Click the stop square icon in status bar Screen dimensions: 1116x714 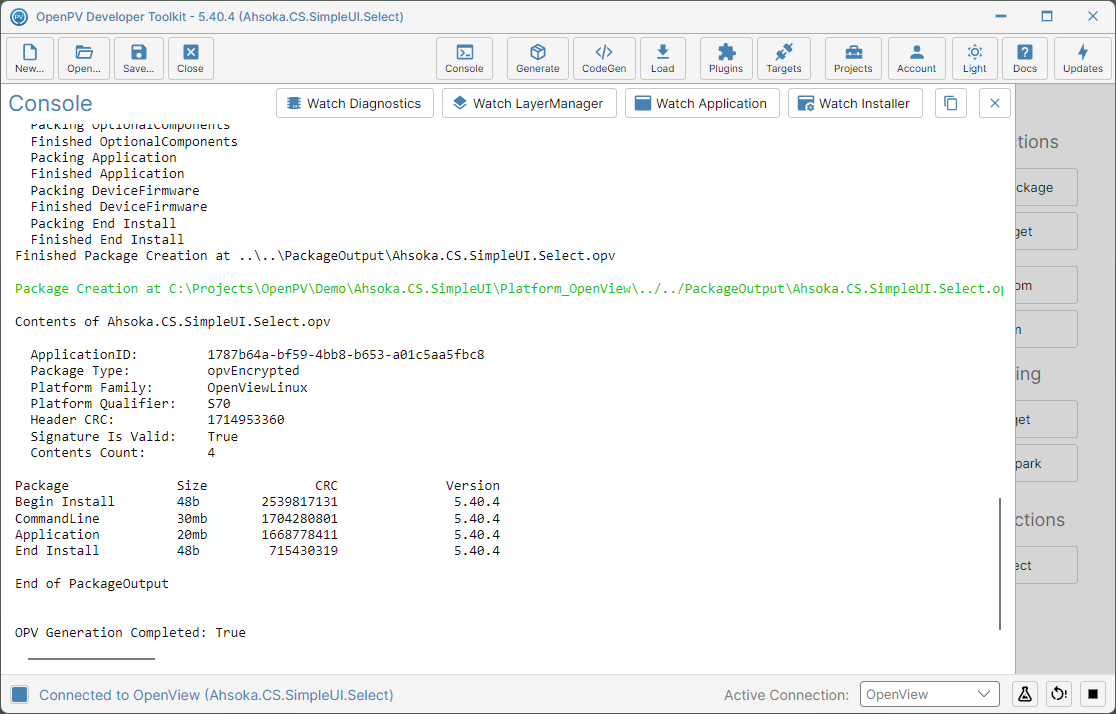click(x=1093, y=694)
